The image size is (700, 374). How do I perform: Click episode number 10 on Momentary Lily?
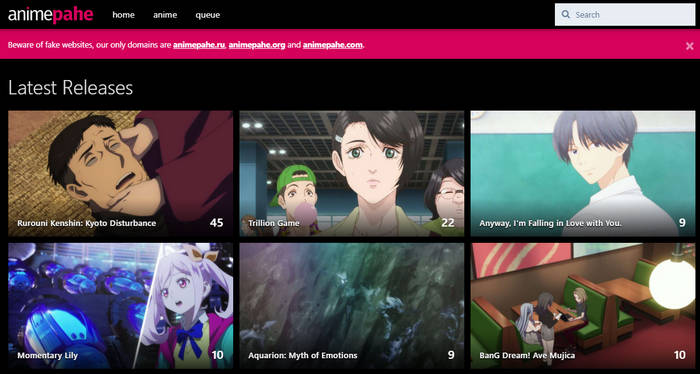click(x=217, y=355)
